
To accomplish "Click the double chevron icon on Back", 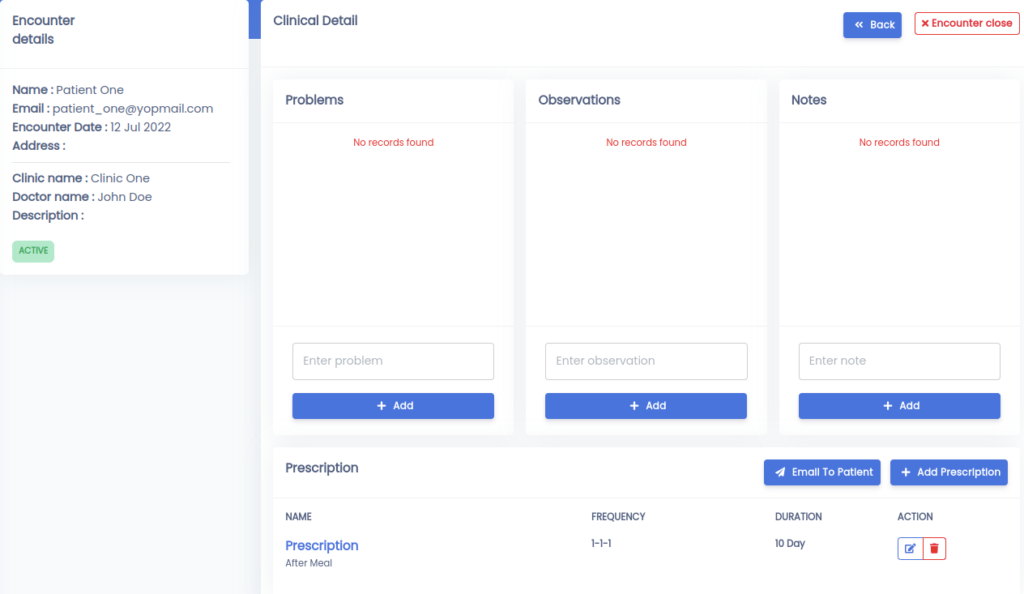I will (x=859, y=25).
